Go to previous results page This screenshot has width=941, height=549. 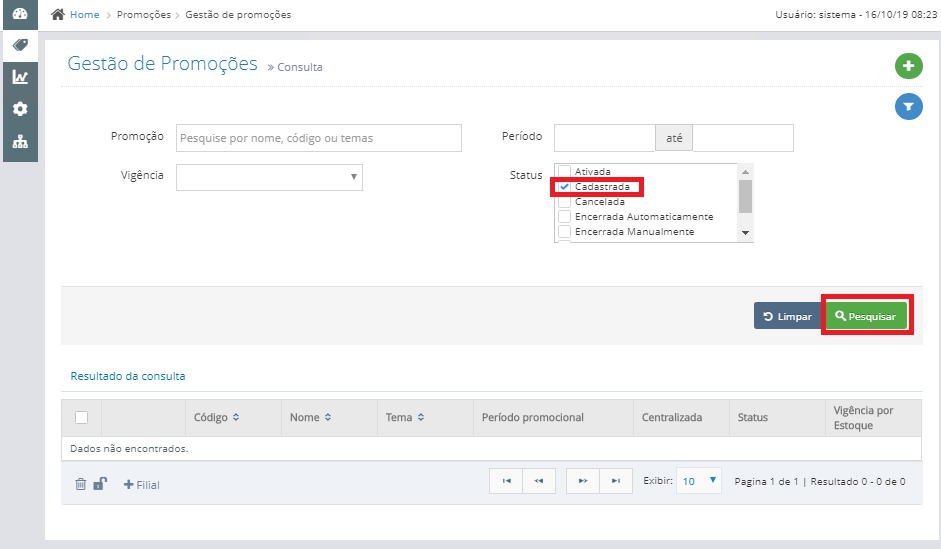tap(539, 481)
